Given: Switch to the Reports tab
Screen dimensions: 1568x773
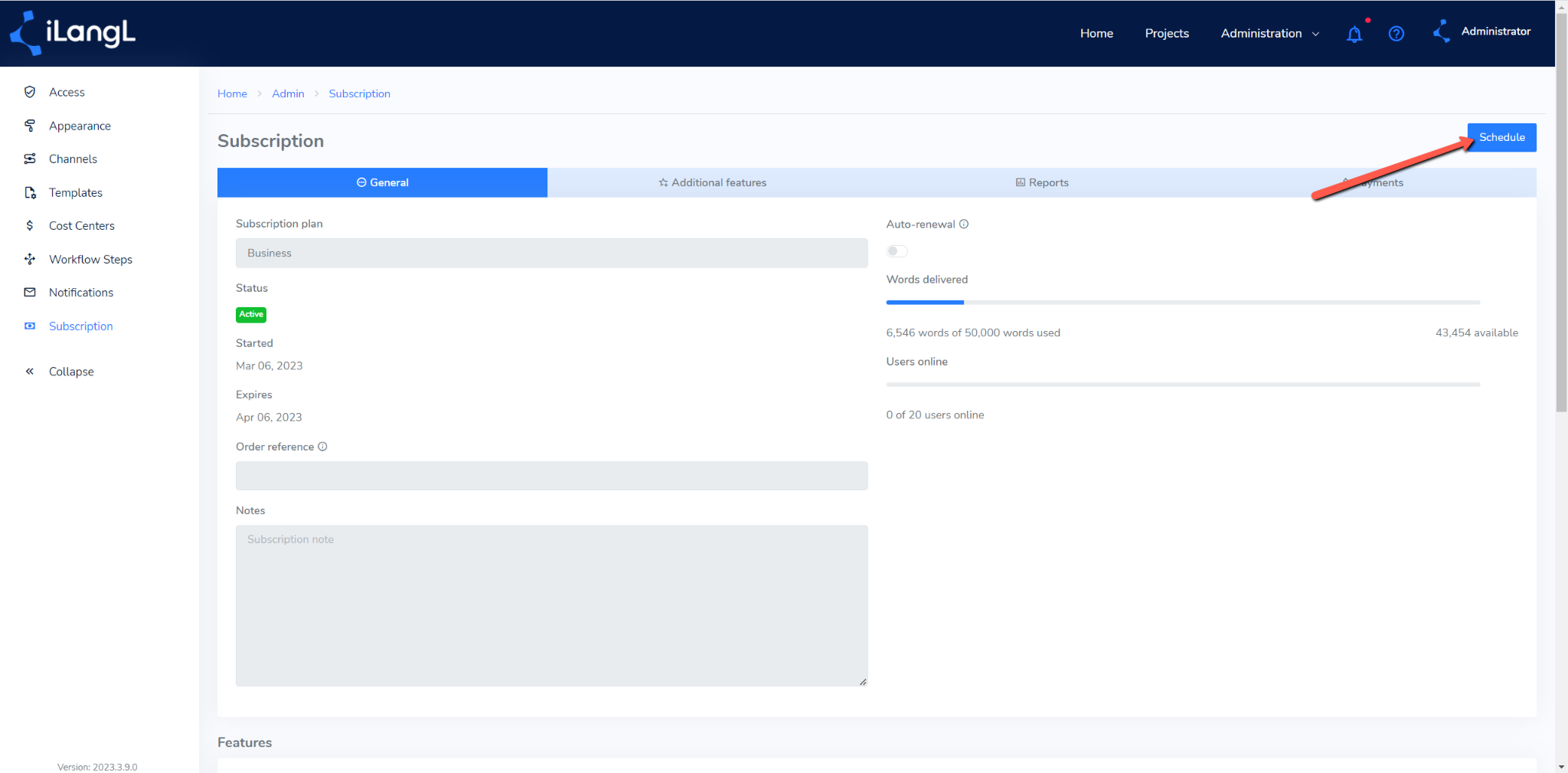Looking at the screenshot, I should coord(1042,182).
